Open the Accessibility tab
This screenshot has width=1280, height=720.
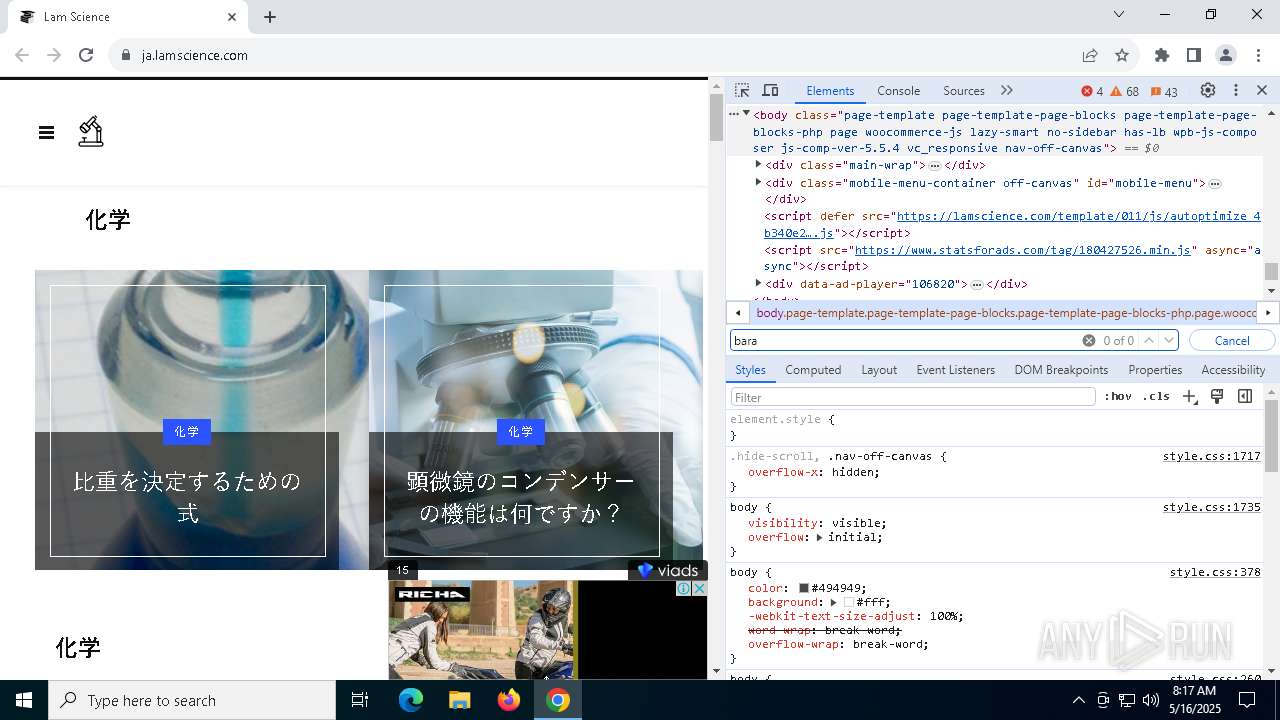1233,370
